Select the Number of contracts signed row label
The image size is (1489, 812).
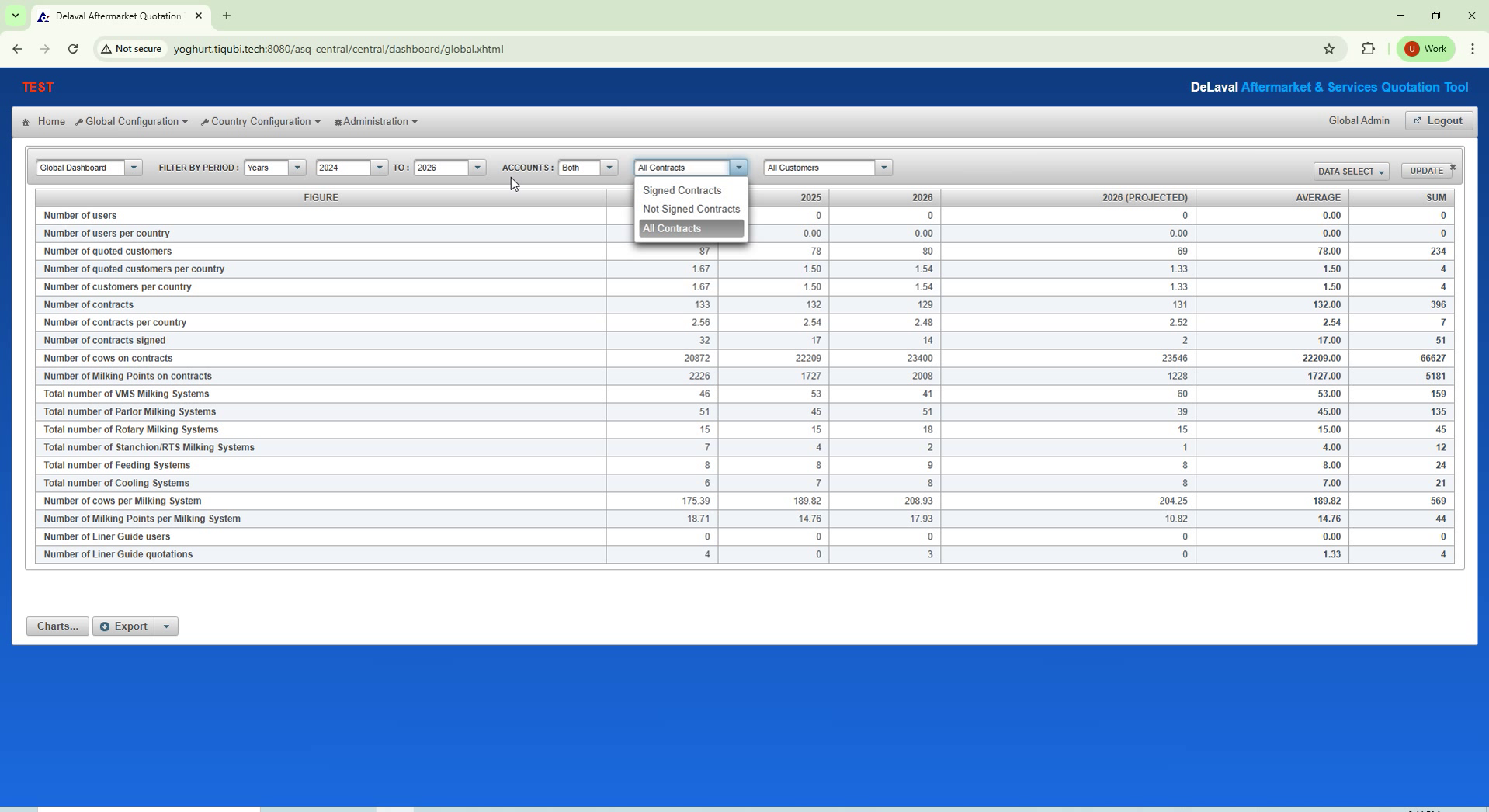coord(105,341)
